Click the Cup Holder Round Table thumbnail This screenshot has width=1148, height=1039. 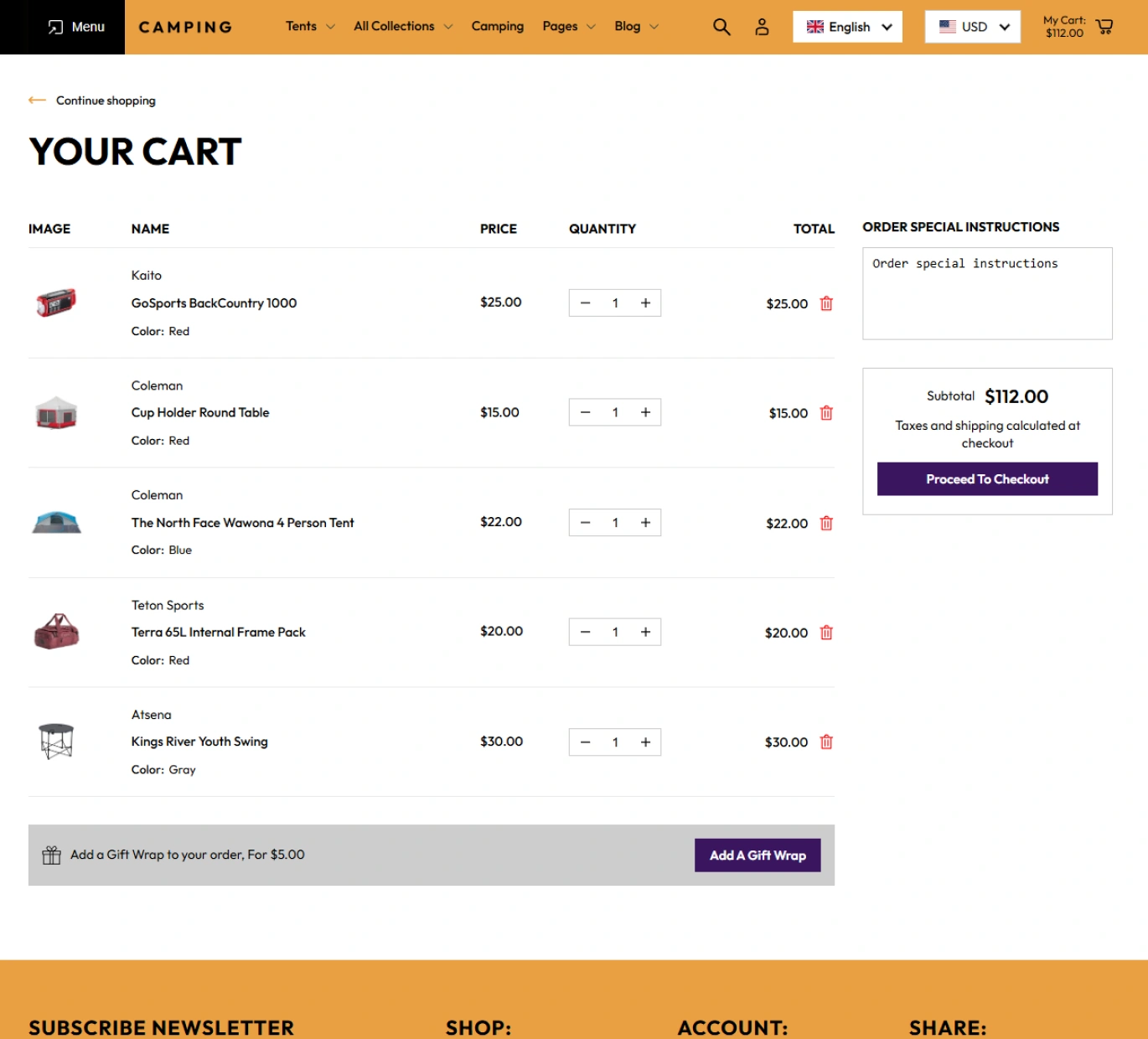(x=56, y=412)
